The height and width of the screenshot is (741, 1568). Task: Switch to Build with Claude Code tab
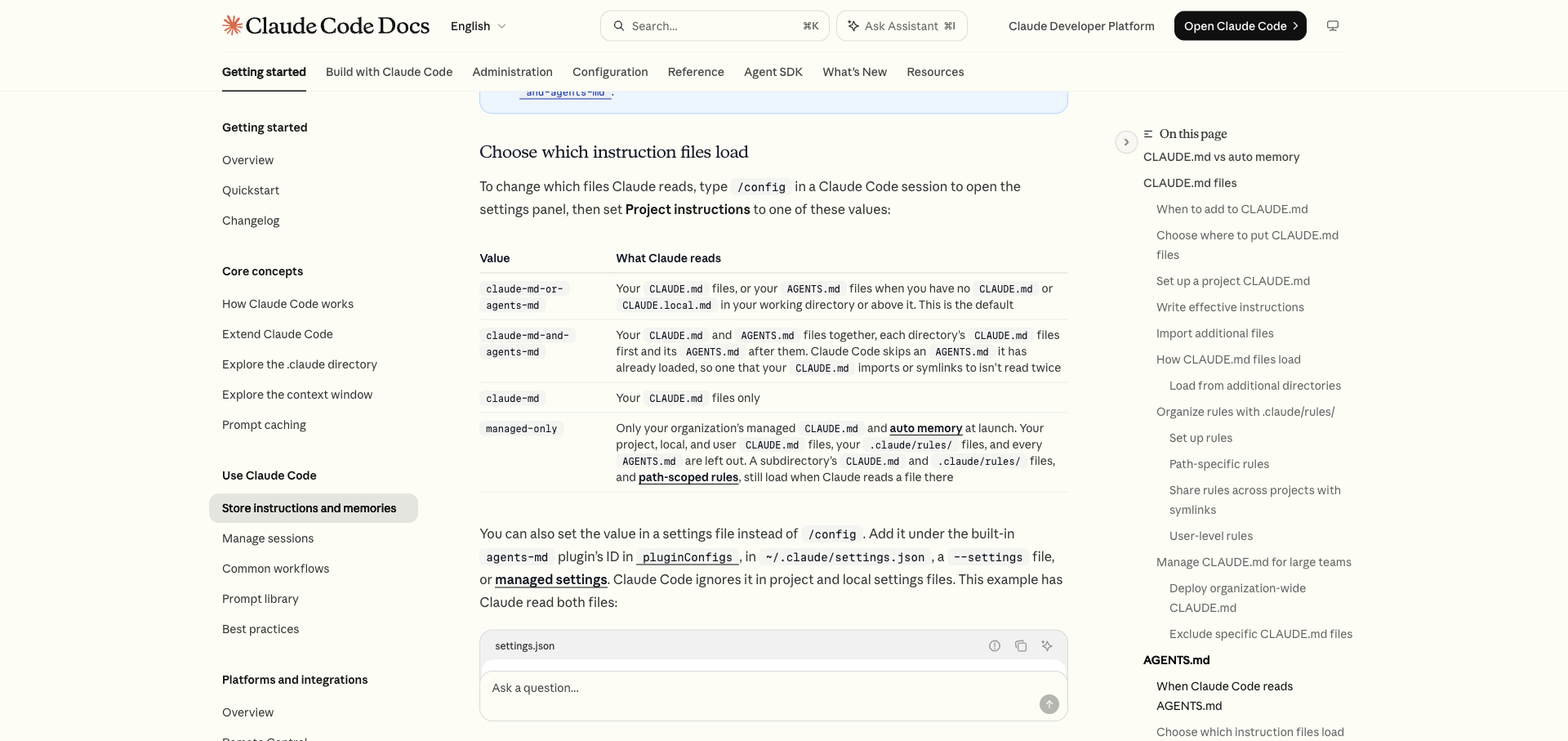click(x=389, y=72)
